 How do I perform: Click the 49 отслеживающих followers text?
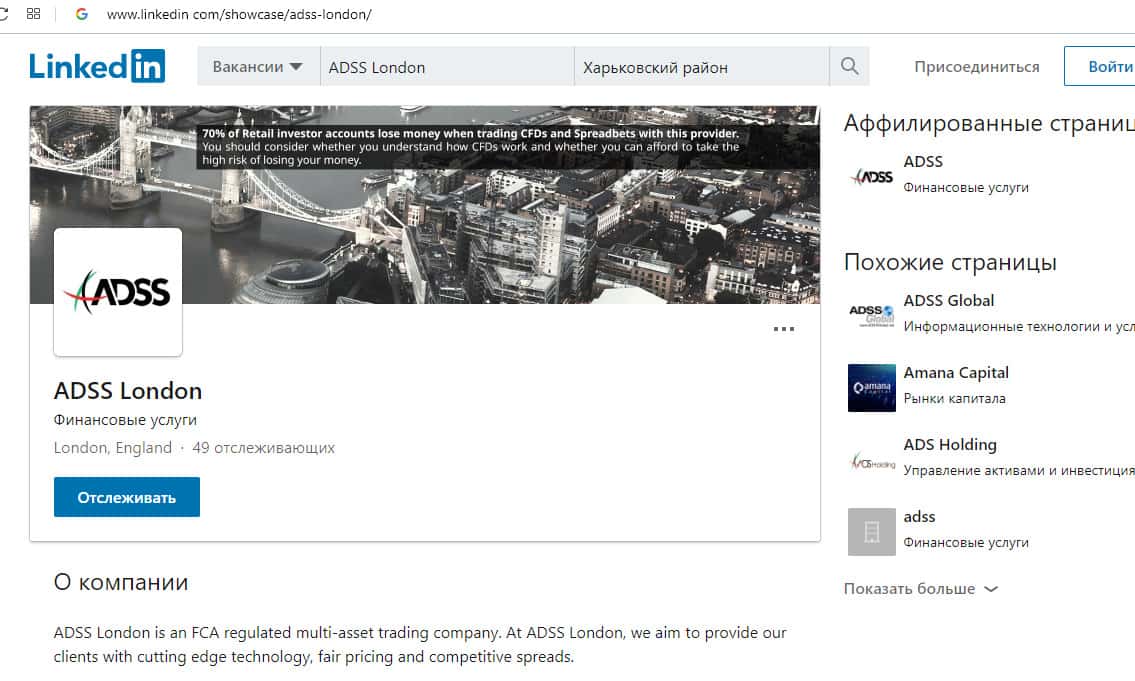263,448
